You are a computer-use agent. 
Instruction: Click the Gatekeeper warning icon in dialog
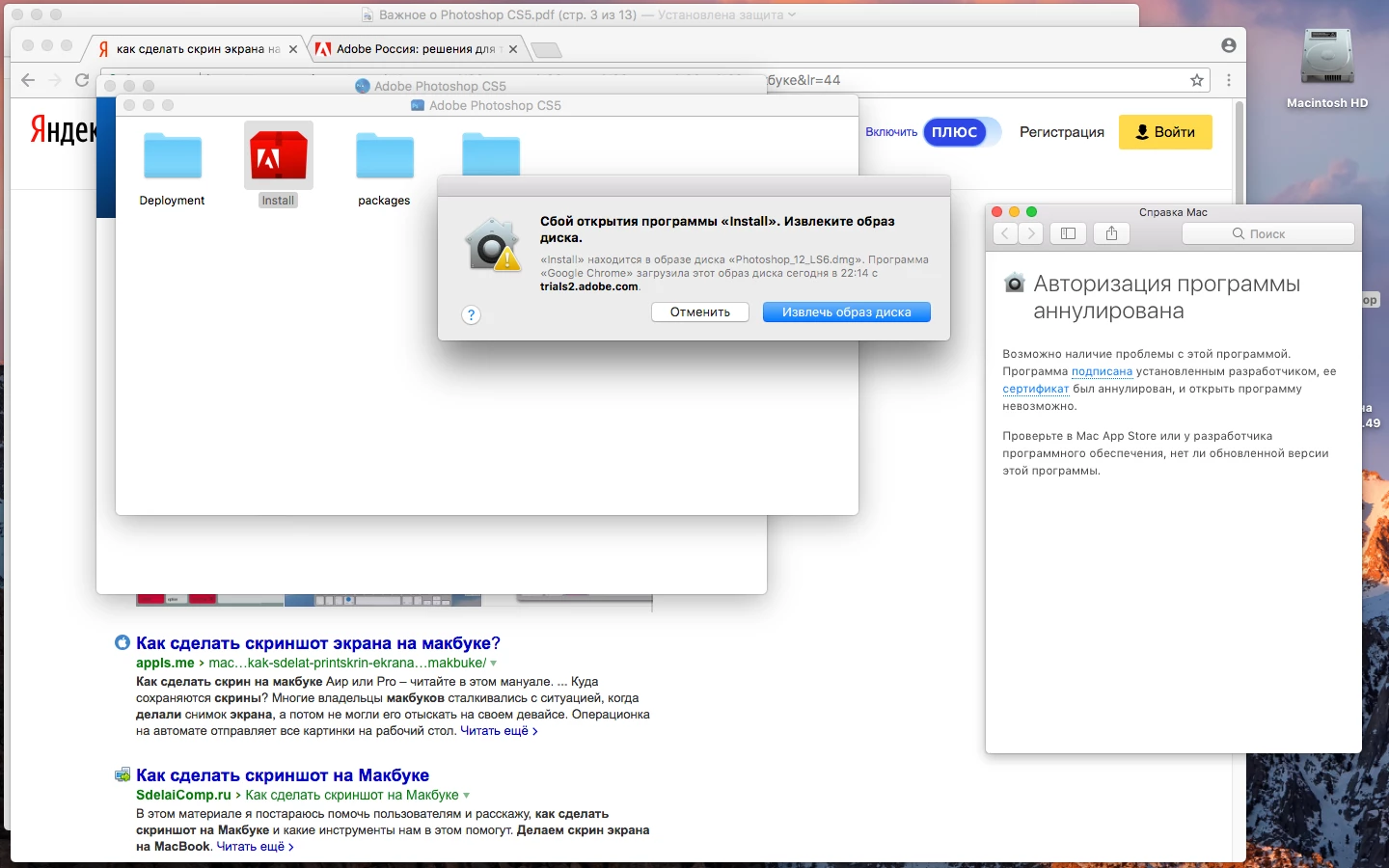[x=493, y=245]
